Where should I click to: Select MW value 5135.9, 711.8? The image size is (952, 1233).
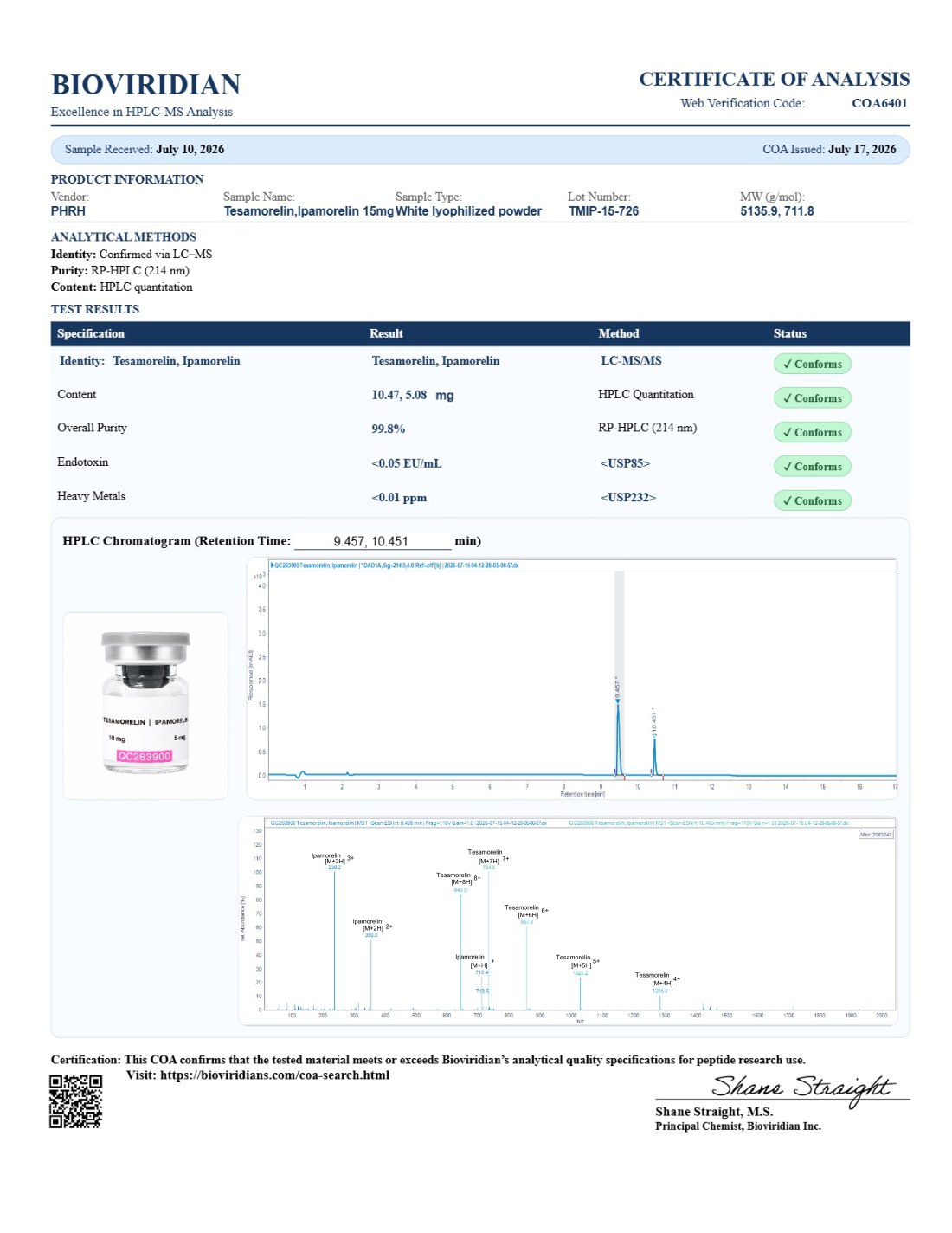pyautogui.click(x=777, y=211)
